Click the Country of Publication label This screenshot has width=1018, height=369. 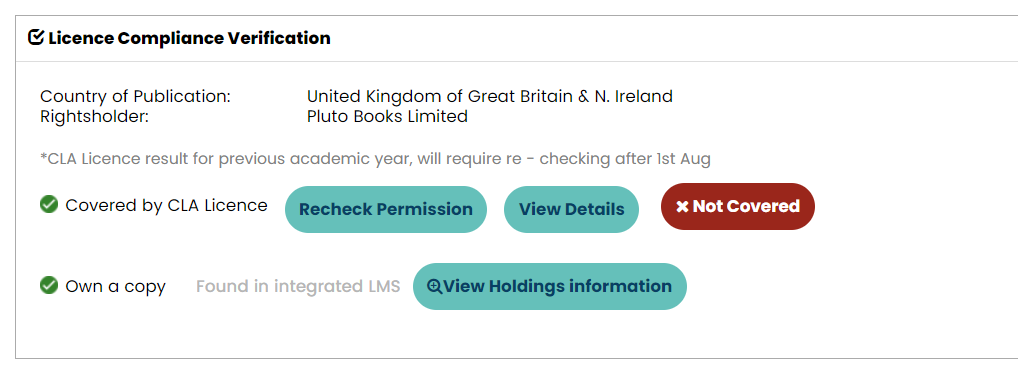pos(135,96)
